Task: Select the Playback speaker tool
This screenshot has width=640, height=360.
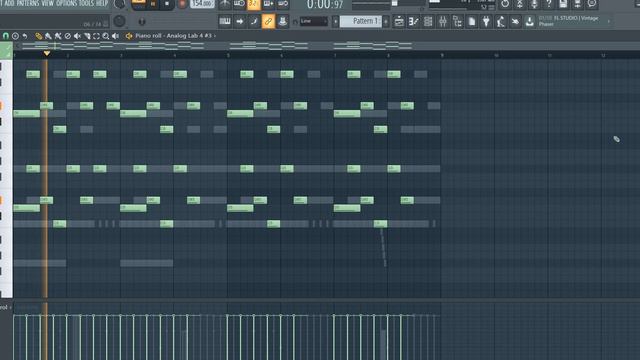Action: 116,36
